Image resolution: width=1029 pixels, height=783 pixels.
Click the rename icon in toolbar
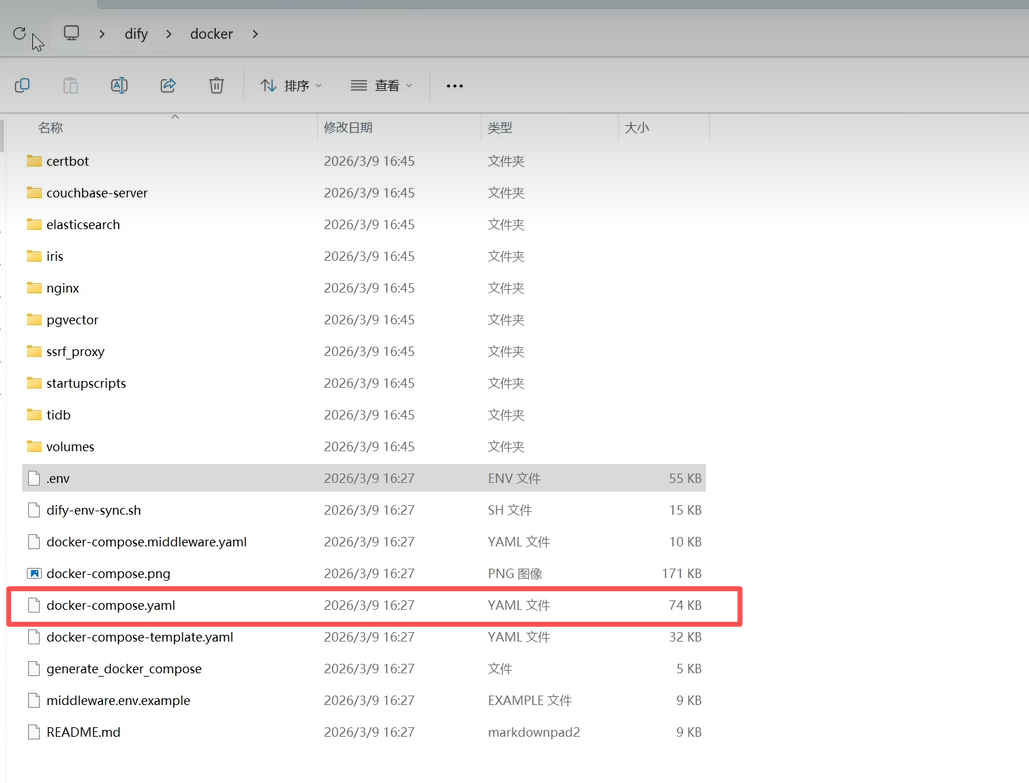(119, 85)
